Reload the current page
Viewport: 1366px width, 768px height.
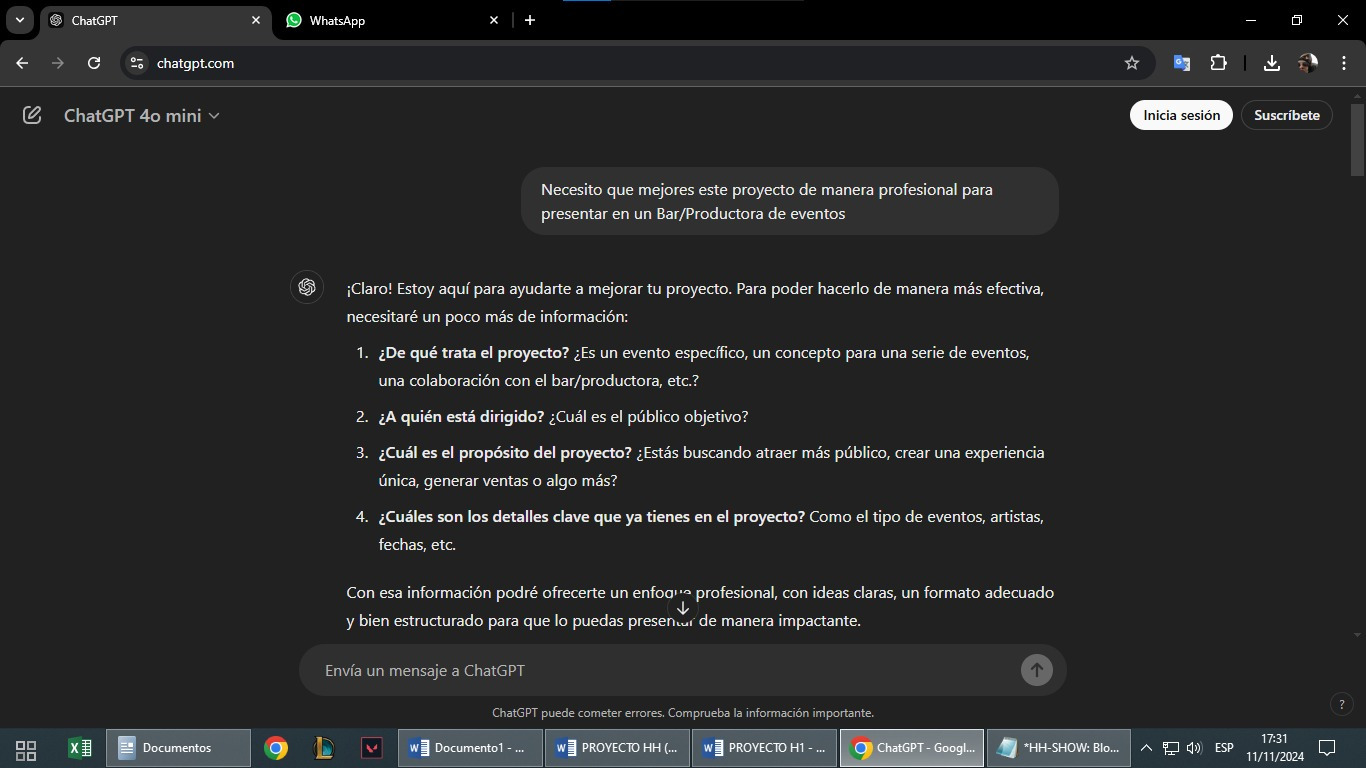(94, 63)
